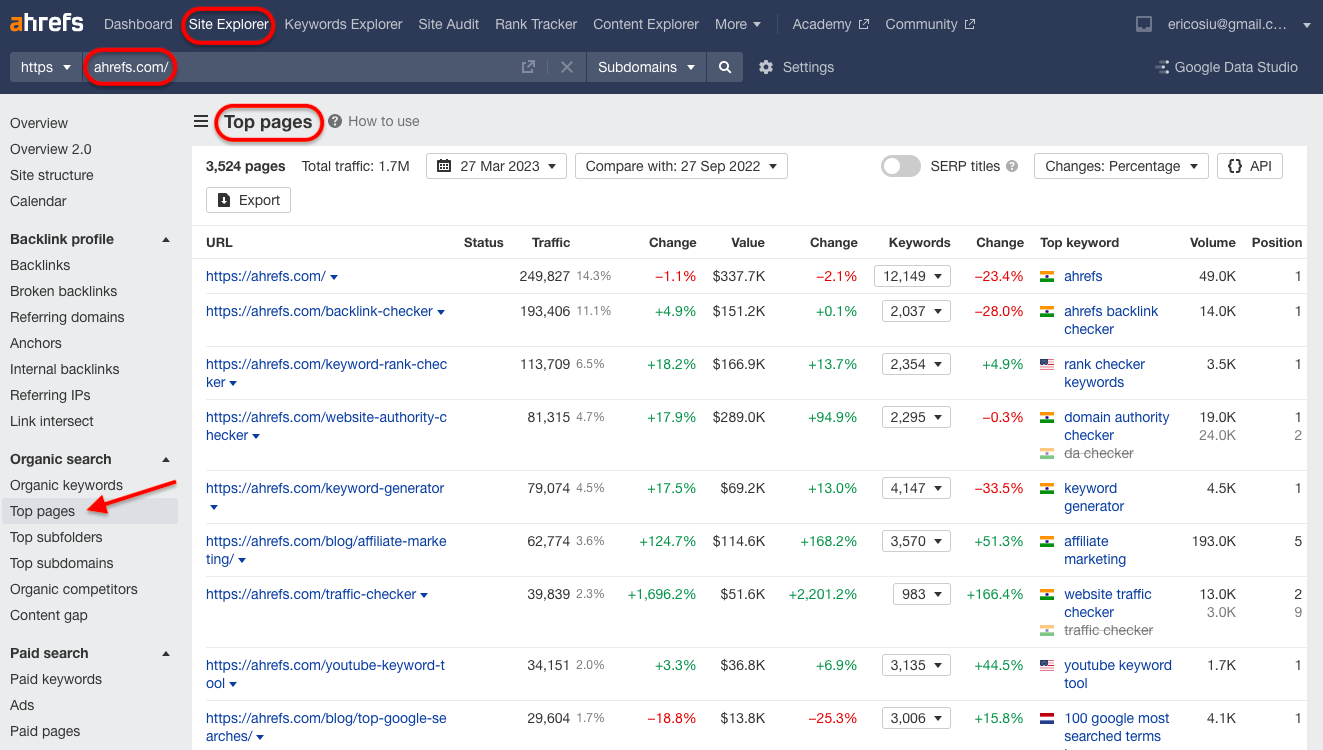Click the search magnifier icon
This screenshot has height=750, width=1323.
[724, 67]
